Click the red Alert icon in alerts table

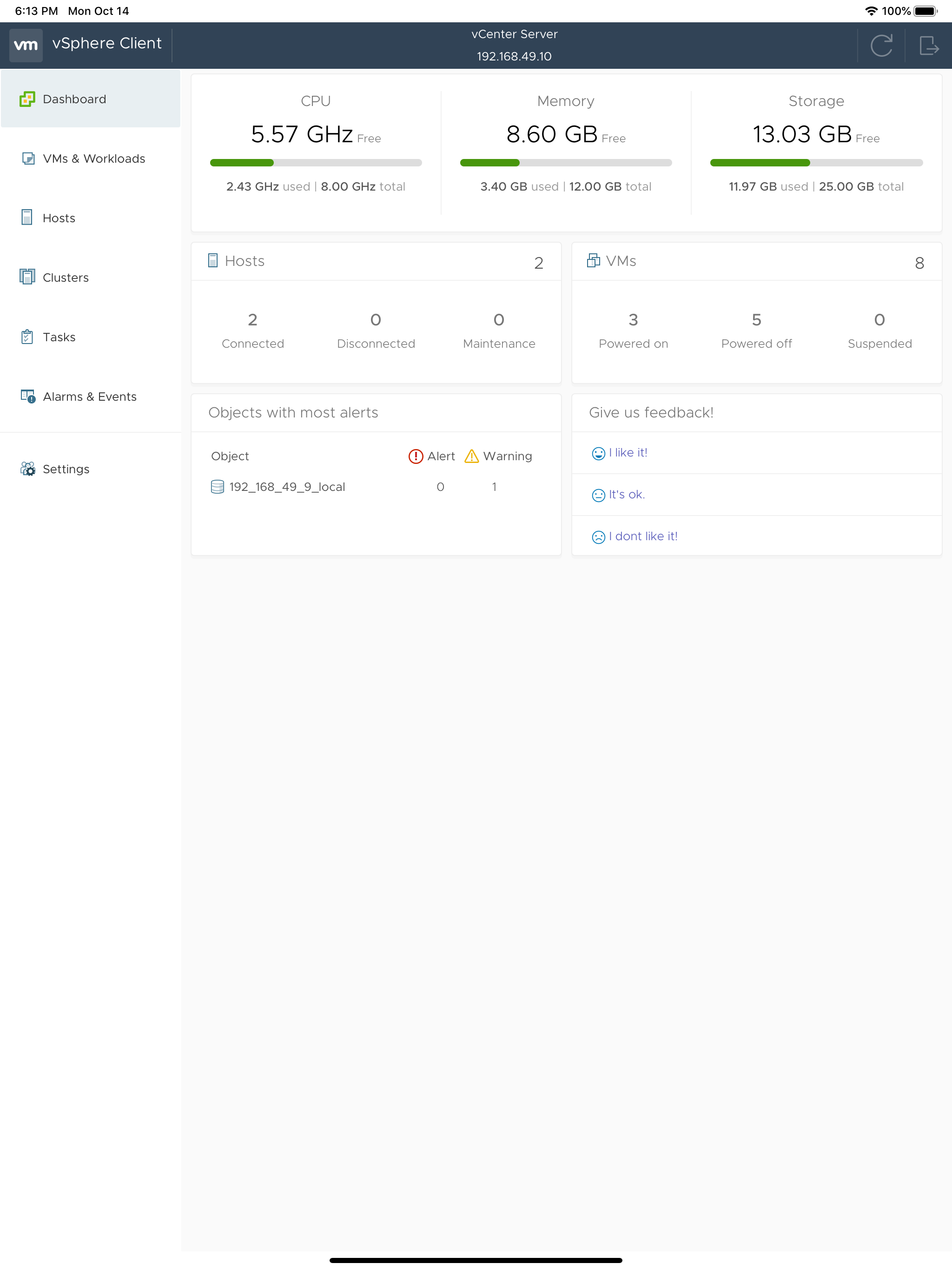(x=415, y=456)
